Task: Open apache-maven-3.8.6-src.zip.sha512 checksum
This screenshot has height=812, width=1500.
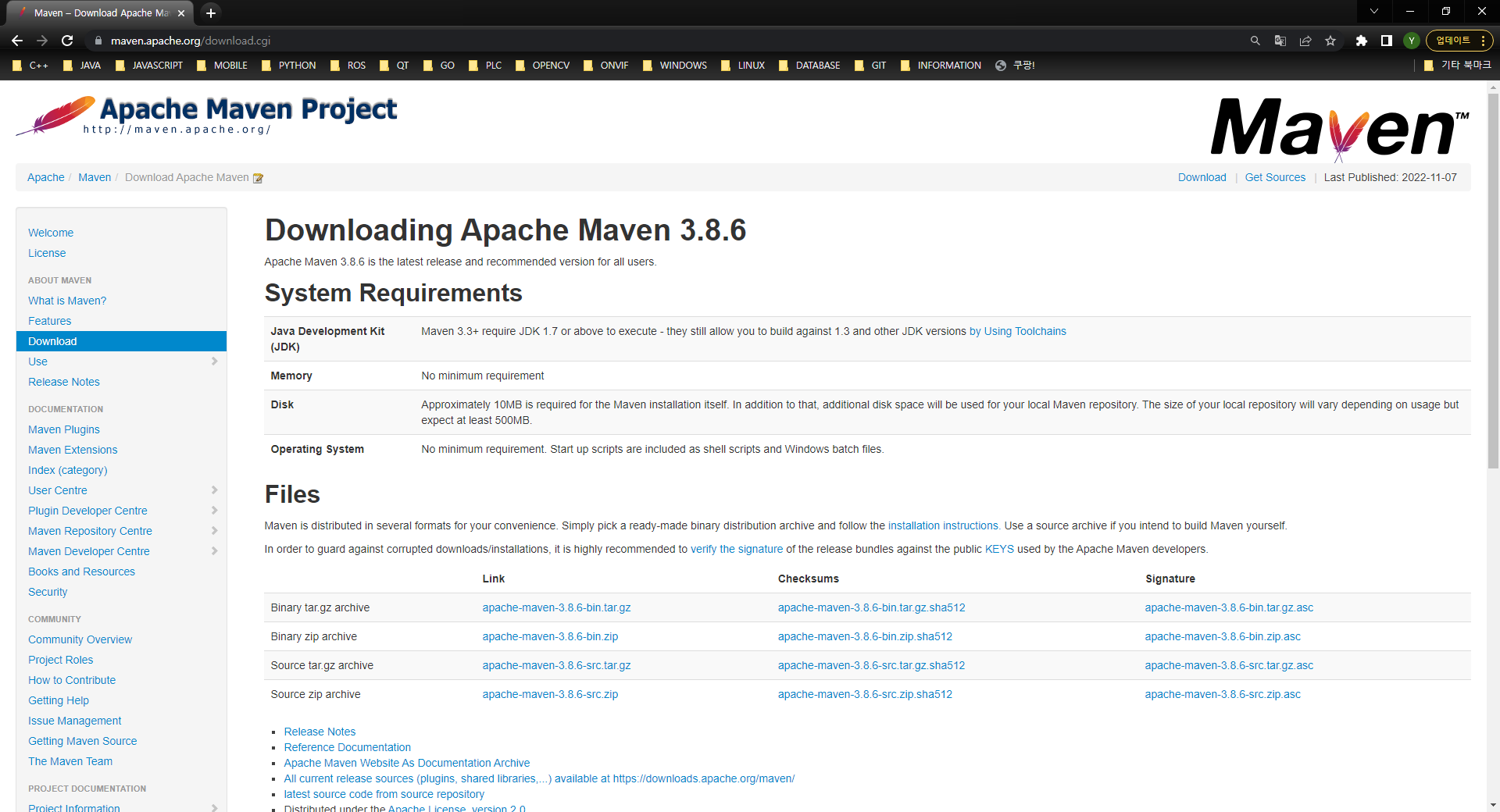Action: pyautogui.click(x=865, y=694)
